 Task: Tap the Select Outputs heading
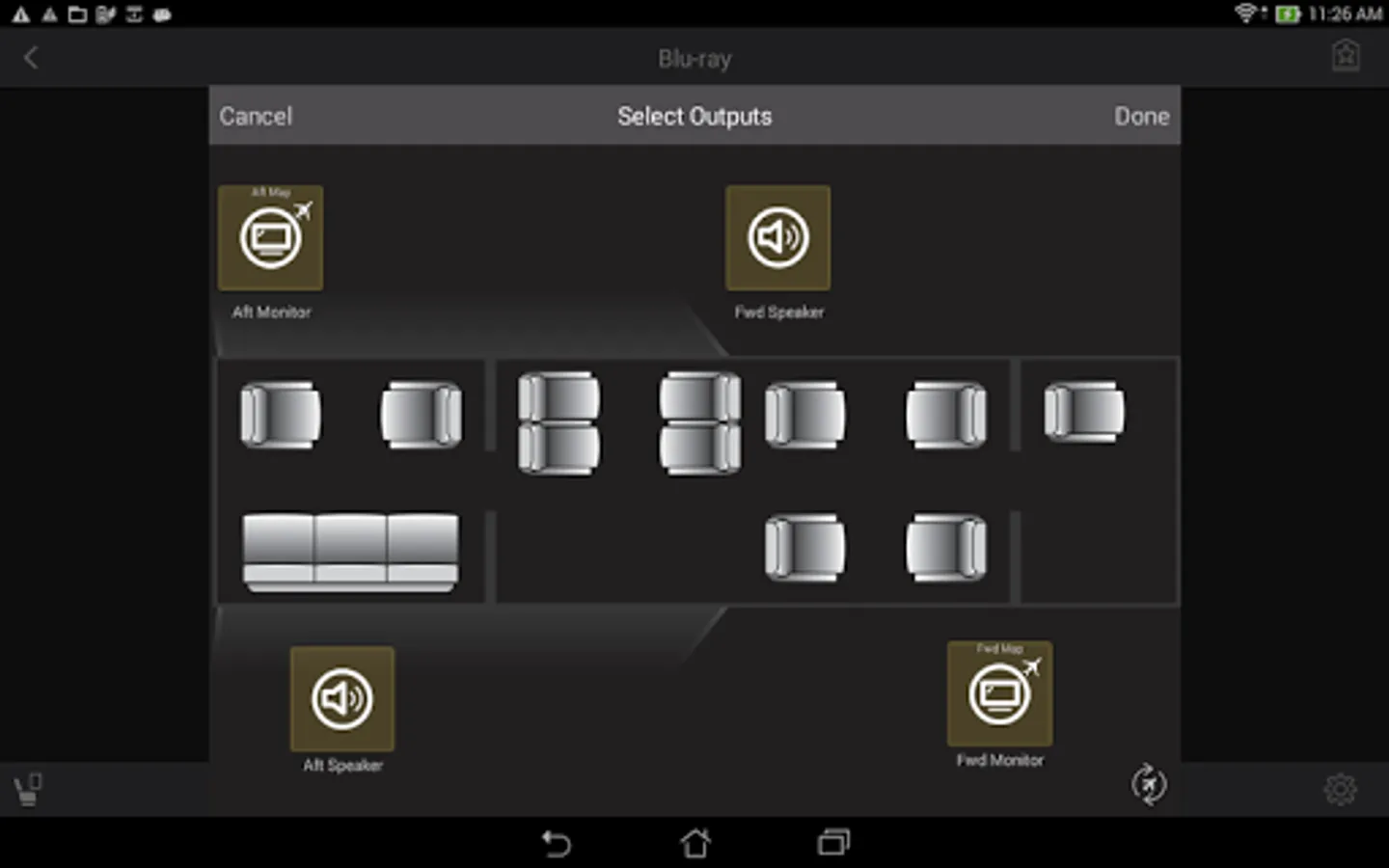click(694, 116)
